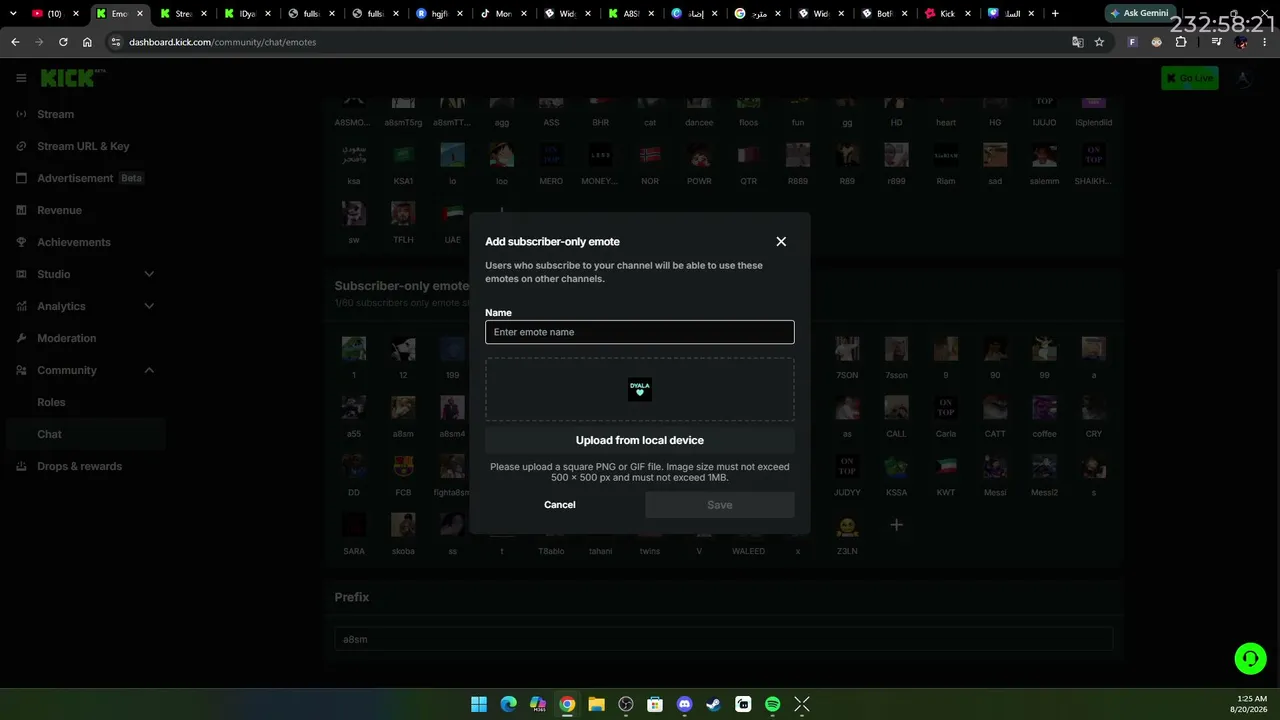1280x720 pixels.
Task: Open the Moderation page
Action: click(x=67, y=338)
